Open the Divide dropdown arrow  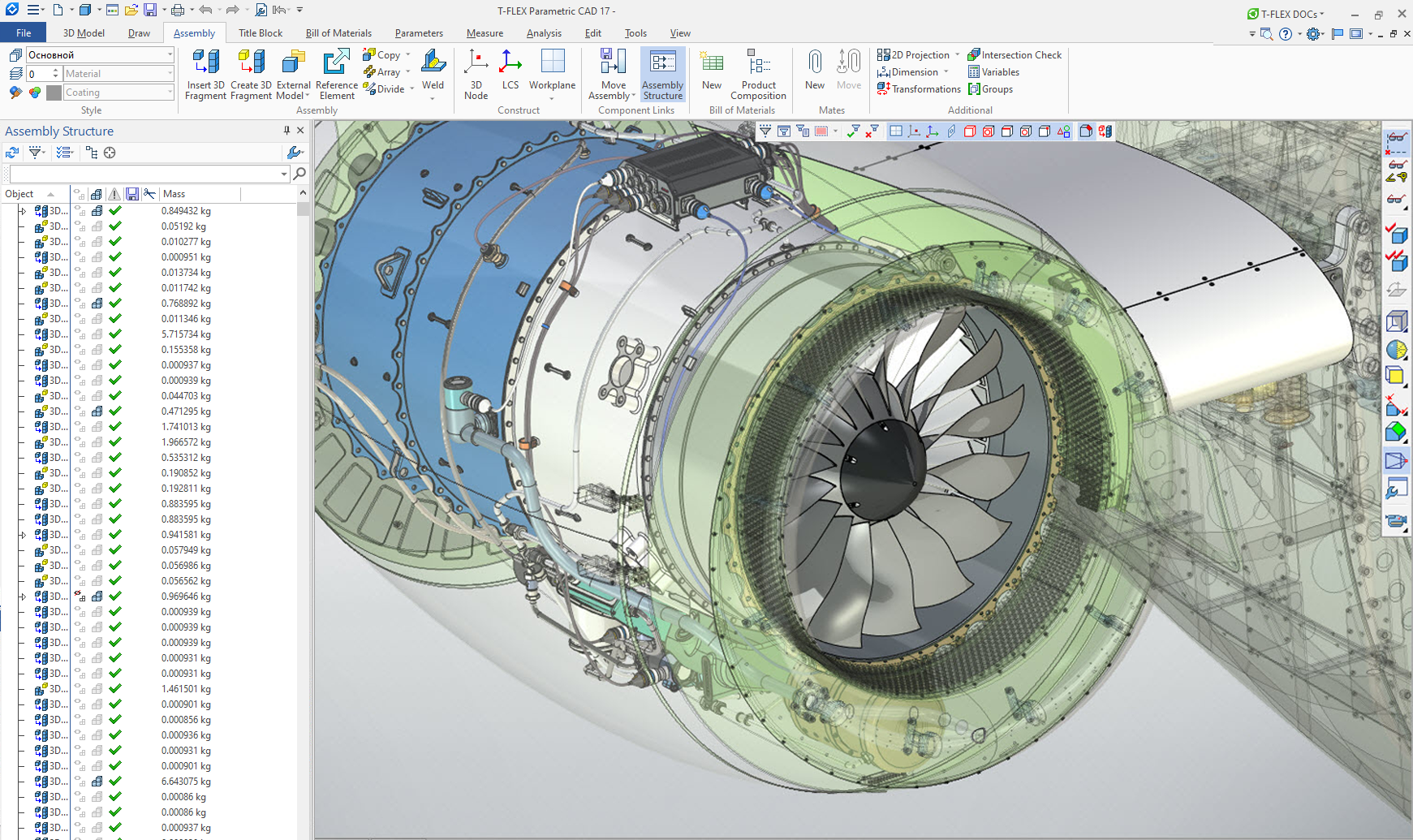click(412, 89)
